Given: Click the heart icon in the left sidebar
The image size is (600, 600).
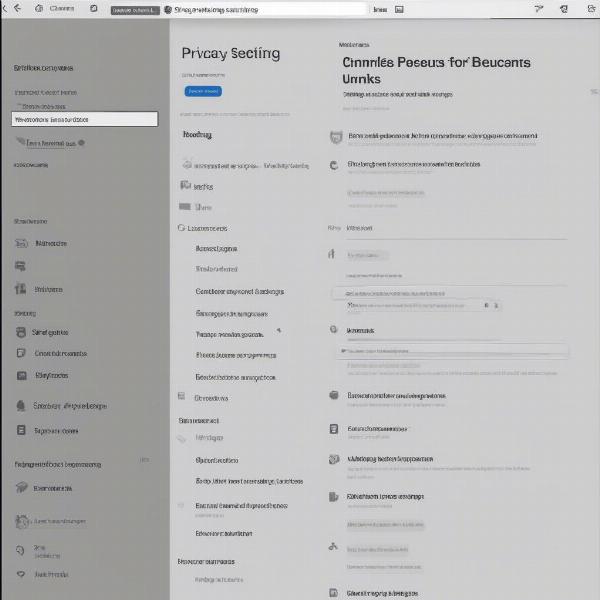Looking at the screenshot, I should [x=21, y=574].
